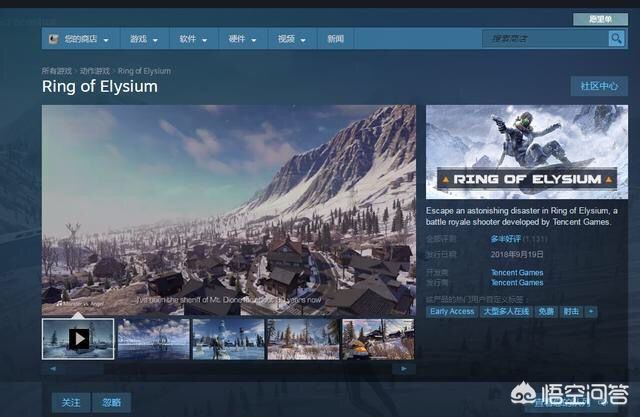The height and width of the screenshot is (417, 640).
Task: Open the 社区中心 community hub
Action: click(599, 86)
